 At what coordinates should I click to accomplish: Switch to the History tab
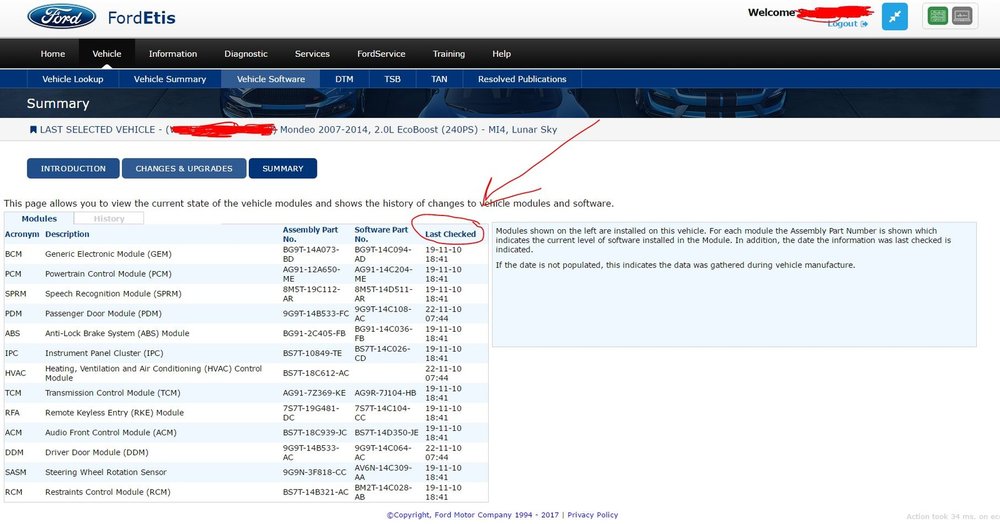109,218
